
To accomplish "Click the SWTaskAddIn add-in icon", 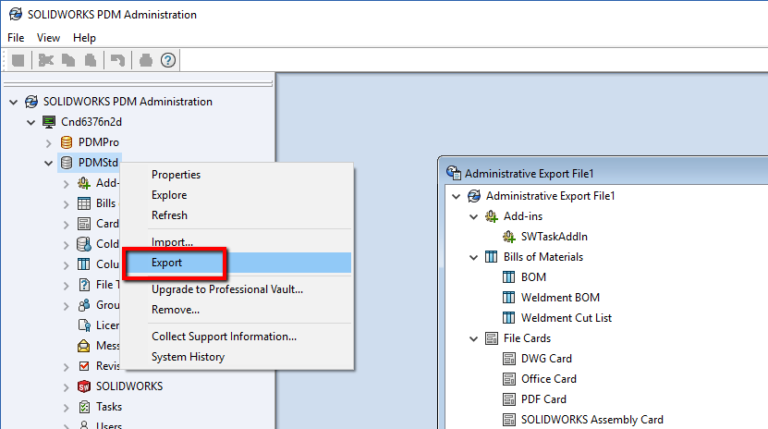I will point(509,236).
